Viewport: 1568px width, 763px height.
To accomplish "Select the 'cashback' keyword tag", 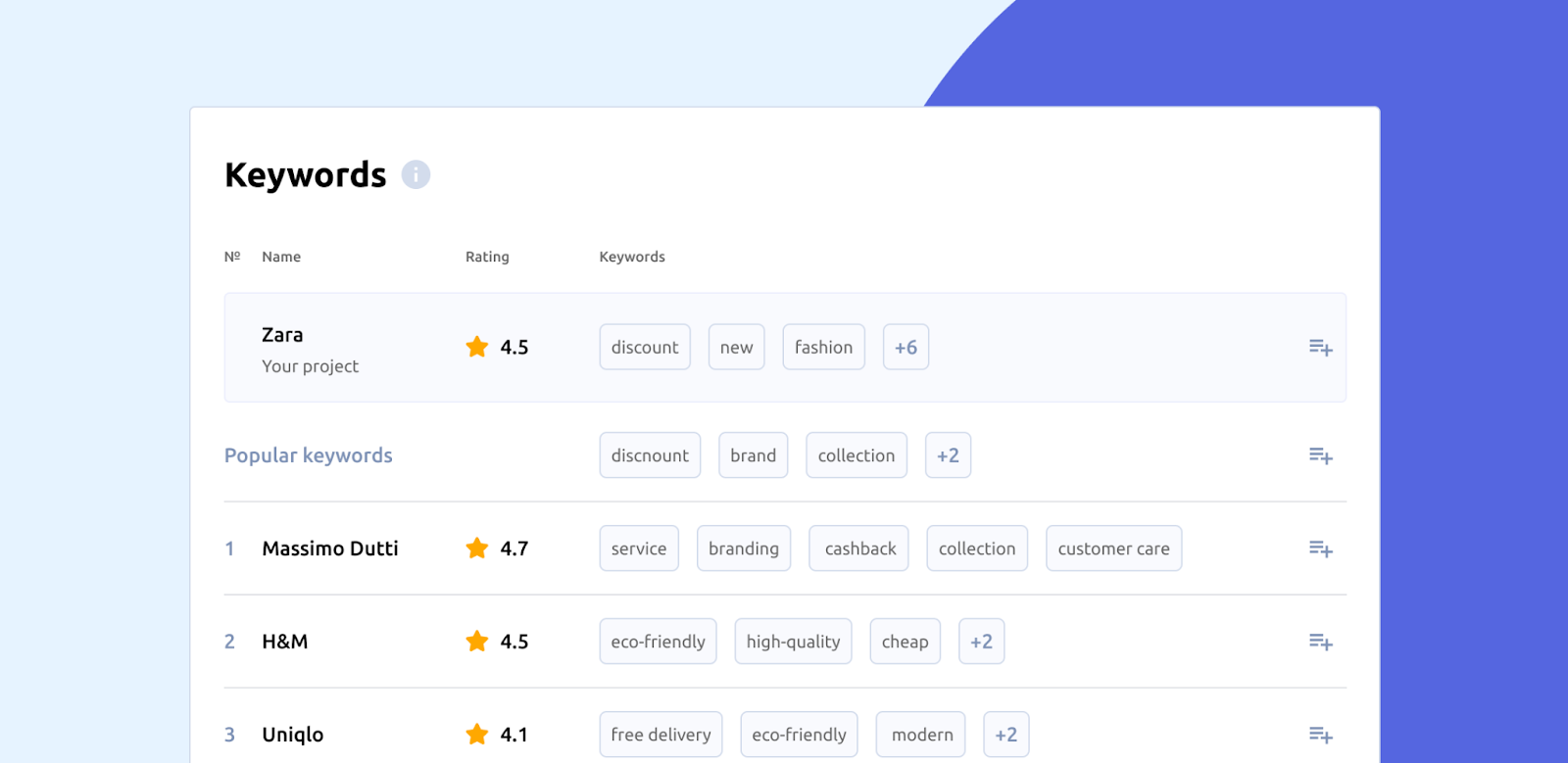I will [x=859, y=548].
